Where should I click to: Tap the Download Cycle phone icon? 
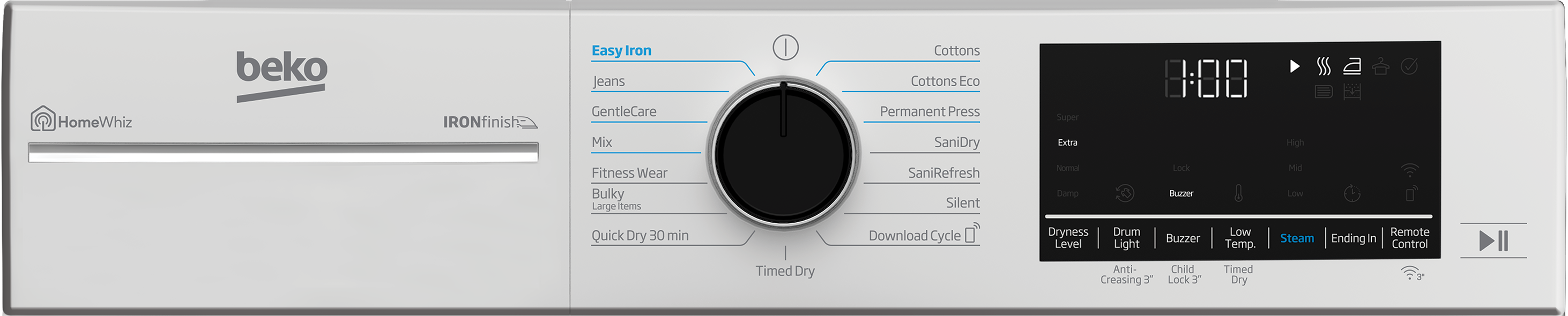pos(972,234)
